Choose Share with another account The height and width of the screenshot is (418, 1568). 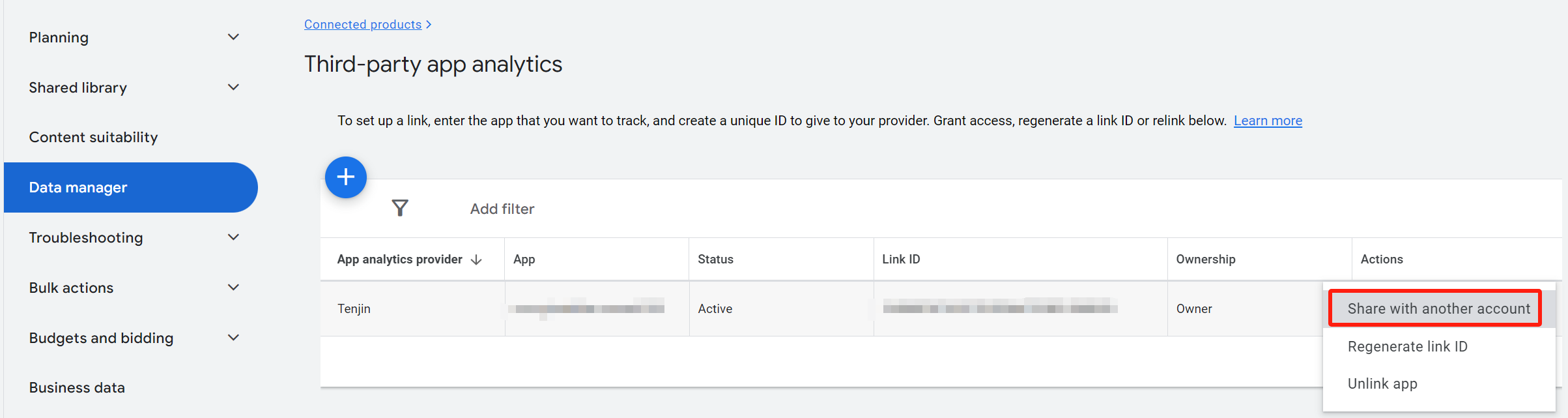(x=1434, y=308)
